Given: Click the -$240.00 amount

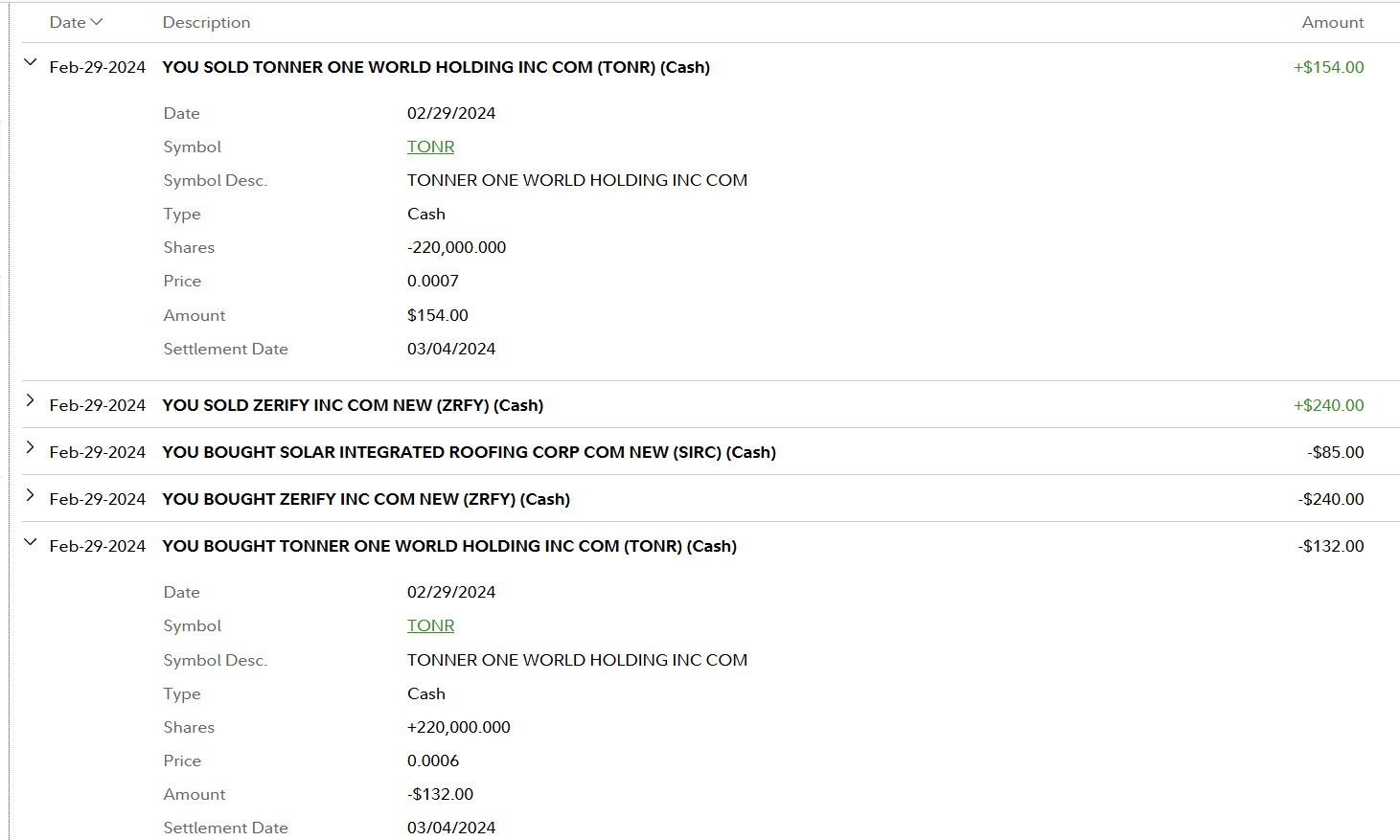Looking at the screenshot, I should (1331, 499).
